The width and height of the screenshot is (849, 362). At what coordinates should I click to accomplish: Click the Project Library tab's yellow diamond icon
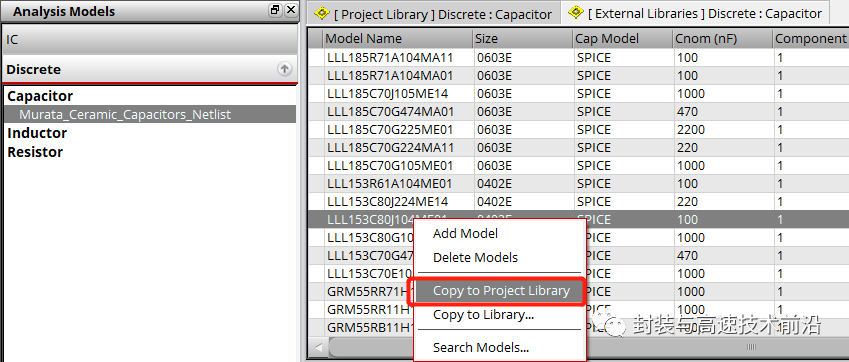coord(323,13)
